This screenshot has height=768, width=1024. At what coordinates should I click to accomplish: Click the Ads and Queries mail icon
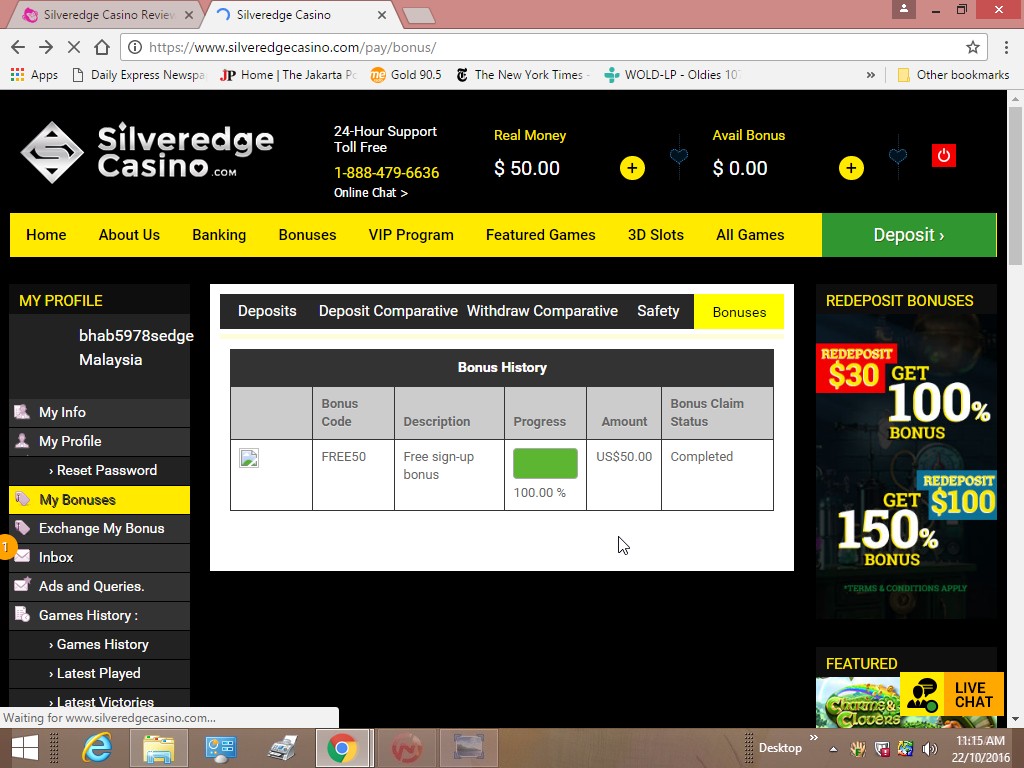(22, 584)
